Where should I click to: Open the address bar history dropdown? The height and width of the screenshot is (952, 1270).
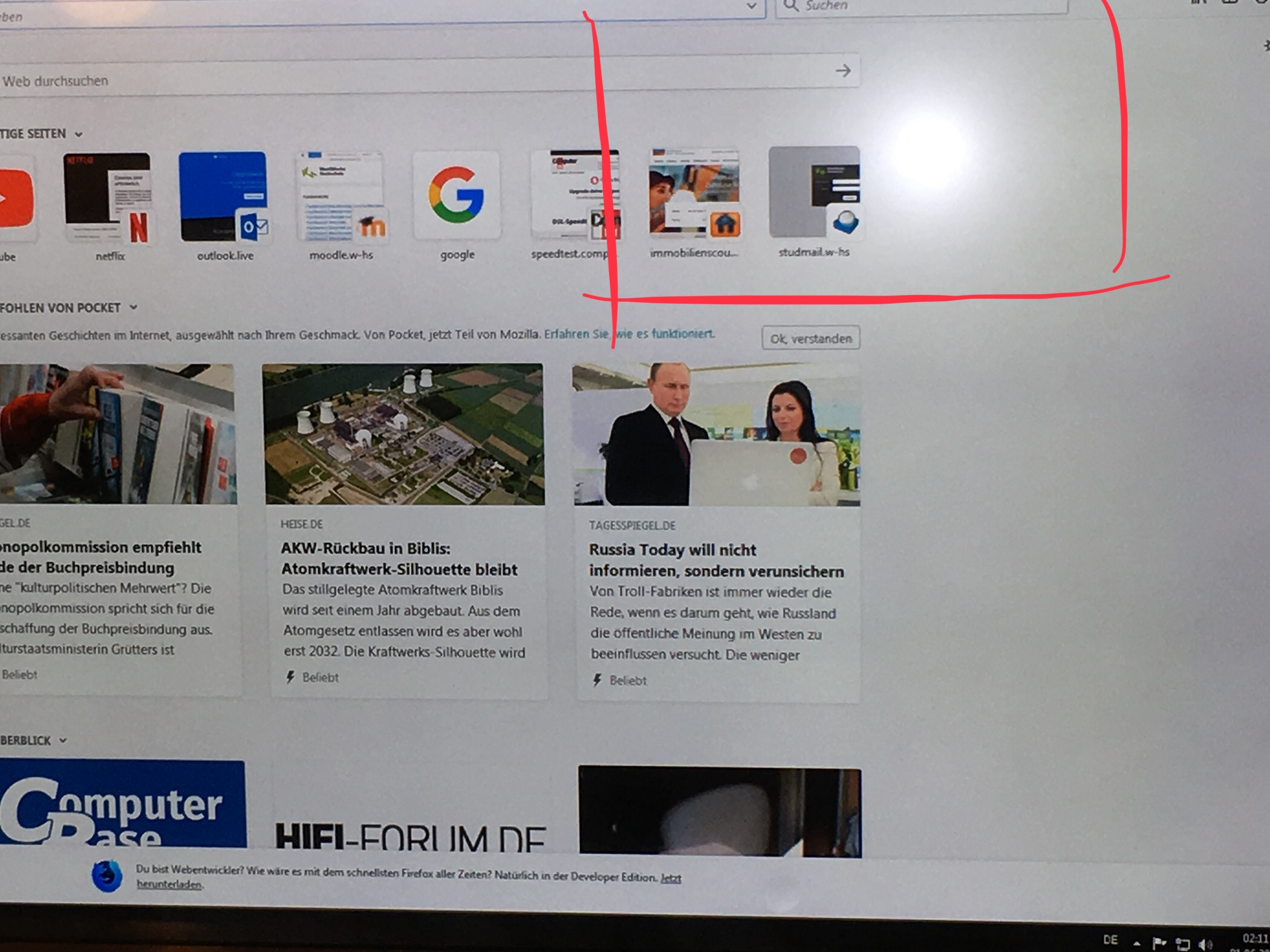[x=751, y=6]
